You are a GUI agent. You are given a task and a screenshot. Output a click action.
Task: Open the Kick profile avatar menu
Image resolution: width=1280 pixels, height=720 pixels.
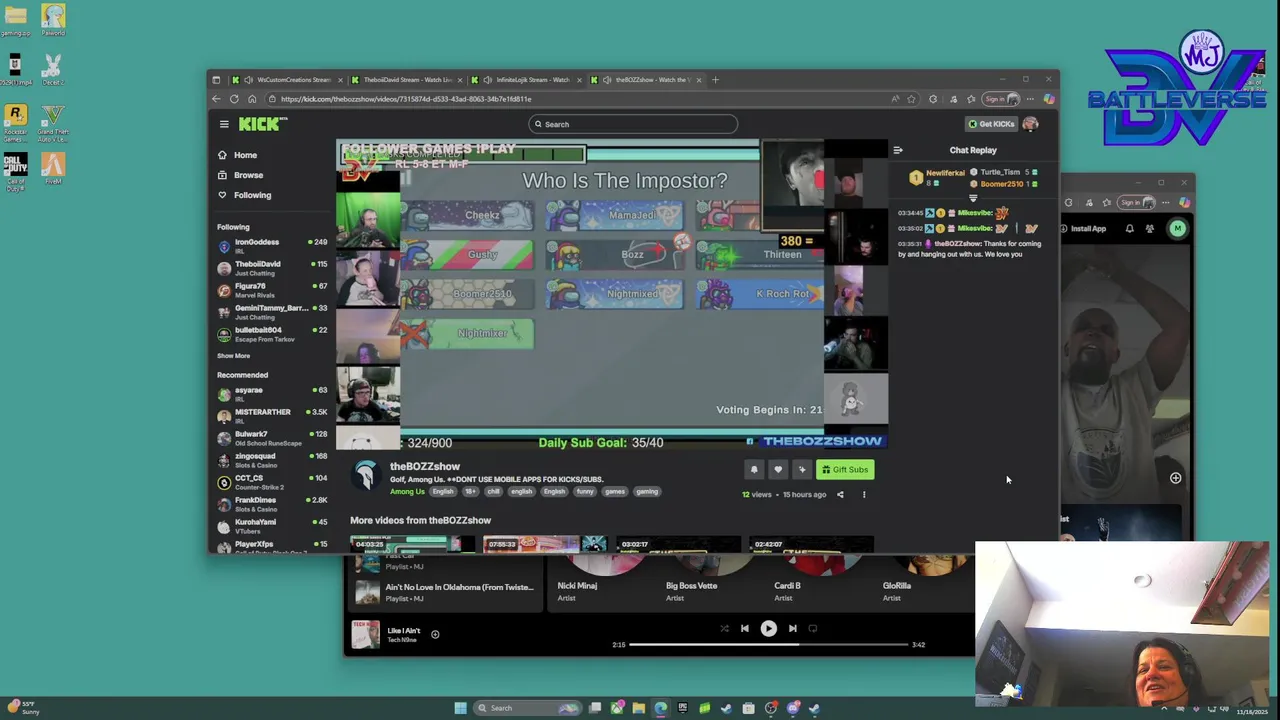pyautogui.click(x=1031, y=124)
